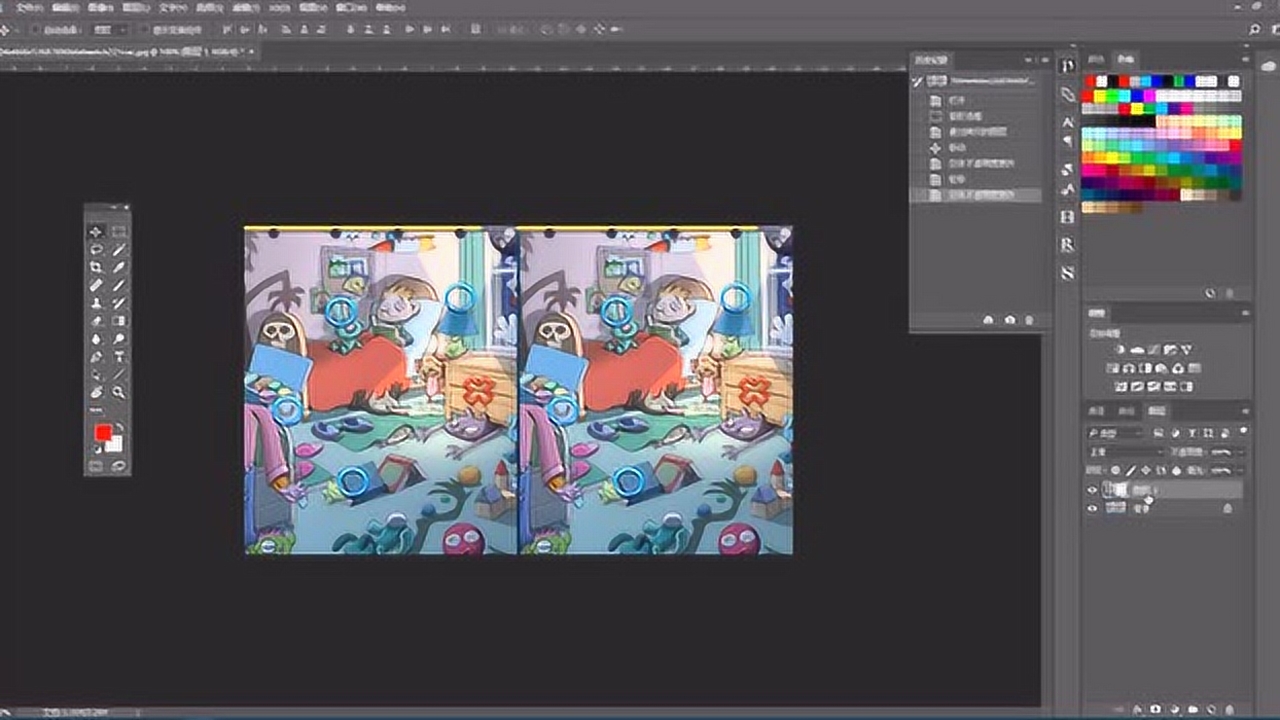Switch to the Swatches panel tab
Screen dimensions: 1280x720
[x=1126, y=60]
